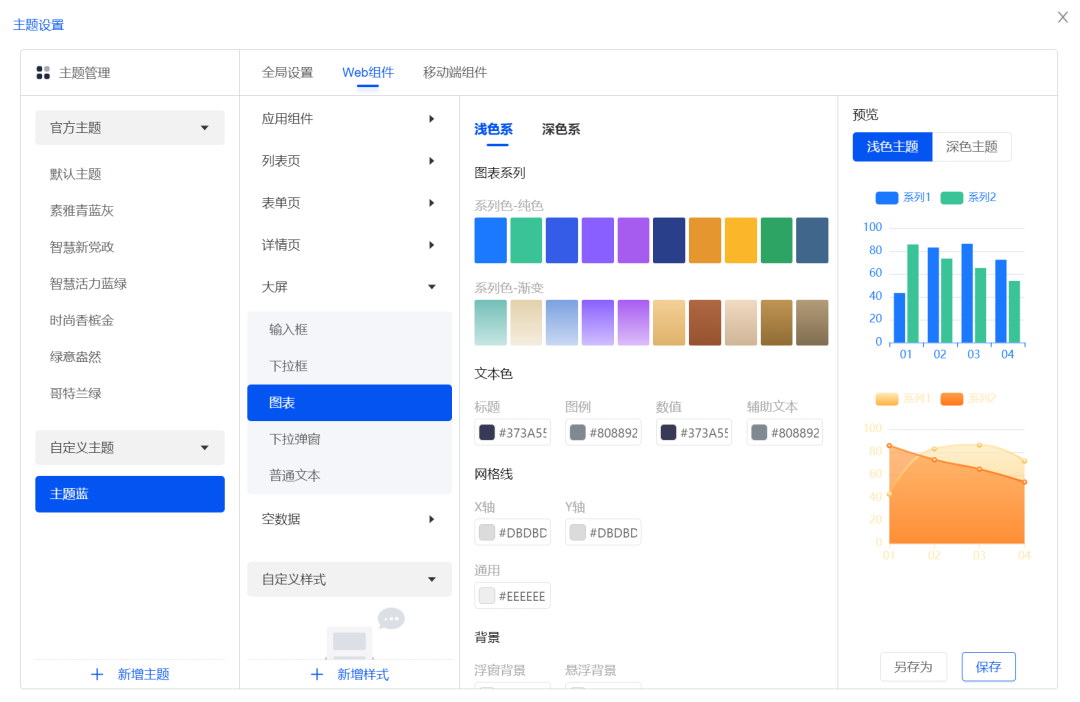The height and width of the screenshot is (702, 1080).
Task: Select 图表 in the 大屏 list
Action: tap(349, 402)
